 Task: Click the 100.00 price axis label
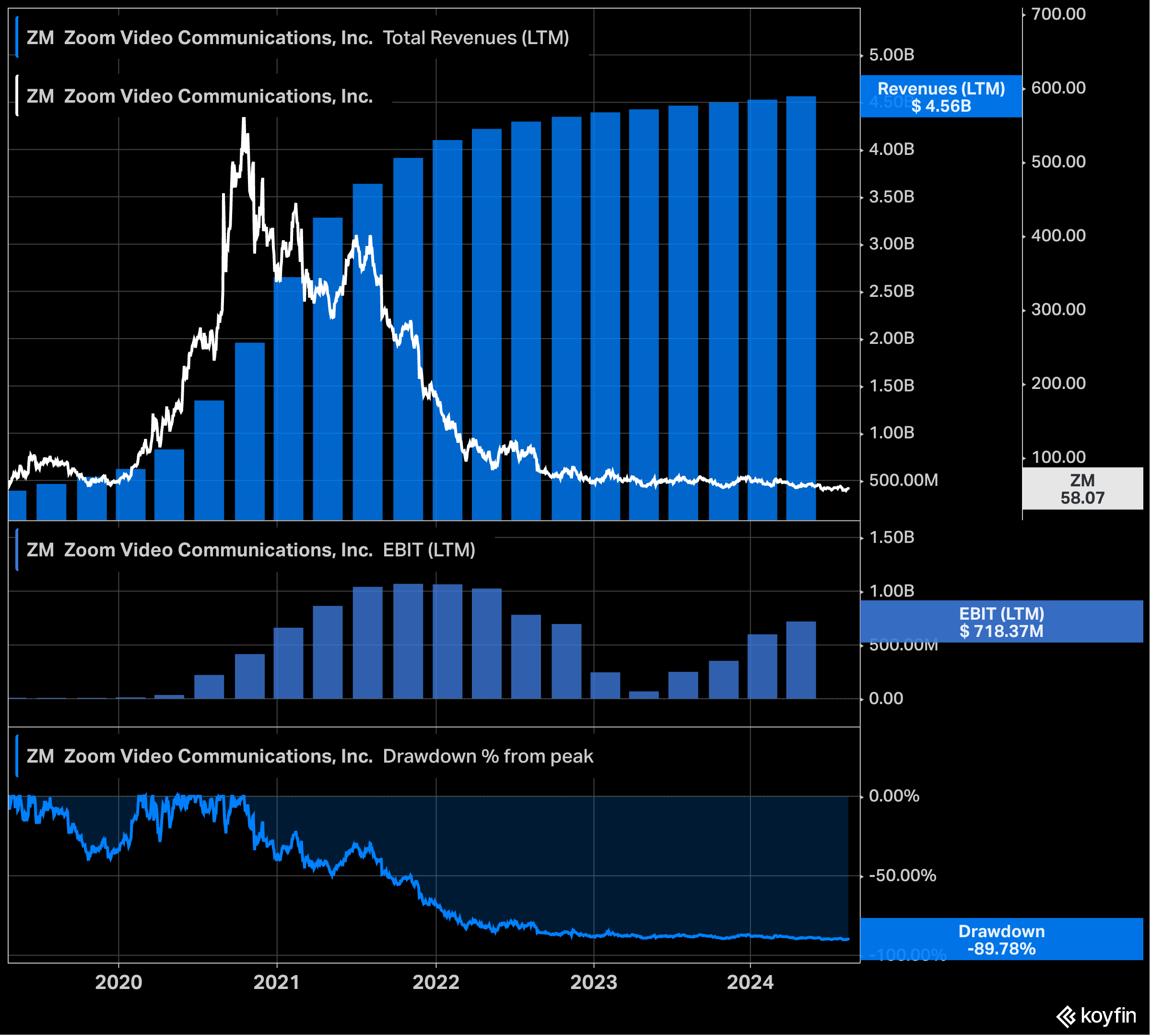coord(1059,457)
